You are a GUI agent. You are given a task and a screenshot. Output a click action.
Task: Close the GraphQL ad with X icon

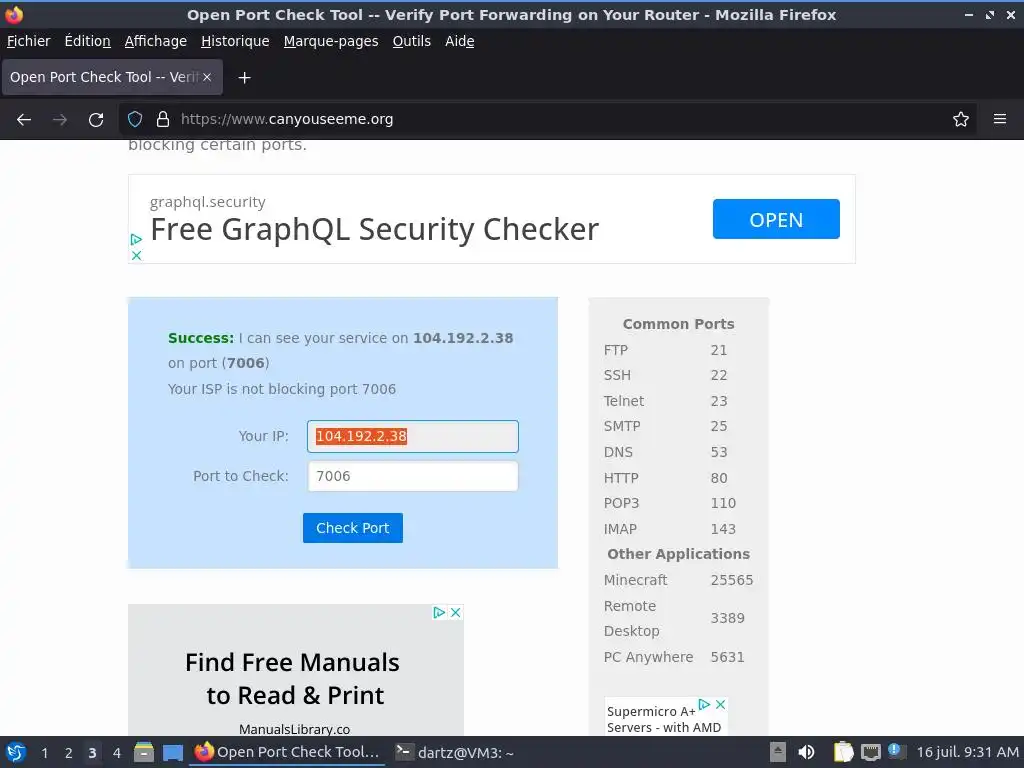coord(136,255)
